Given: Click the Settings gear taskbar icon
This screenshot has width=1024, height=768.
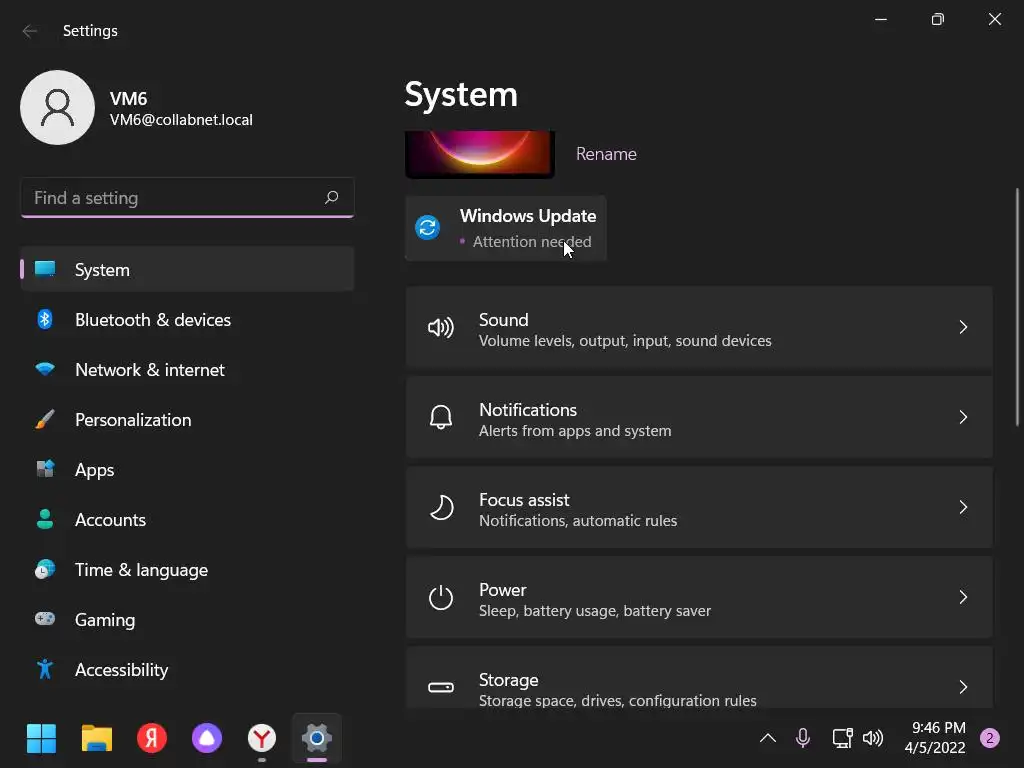Looking at the screenshot, I should click(317, 739).
